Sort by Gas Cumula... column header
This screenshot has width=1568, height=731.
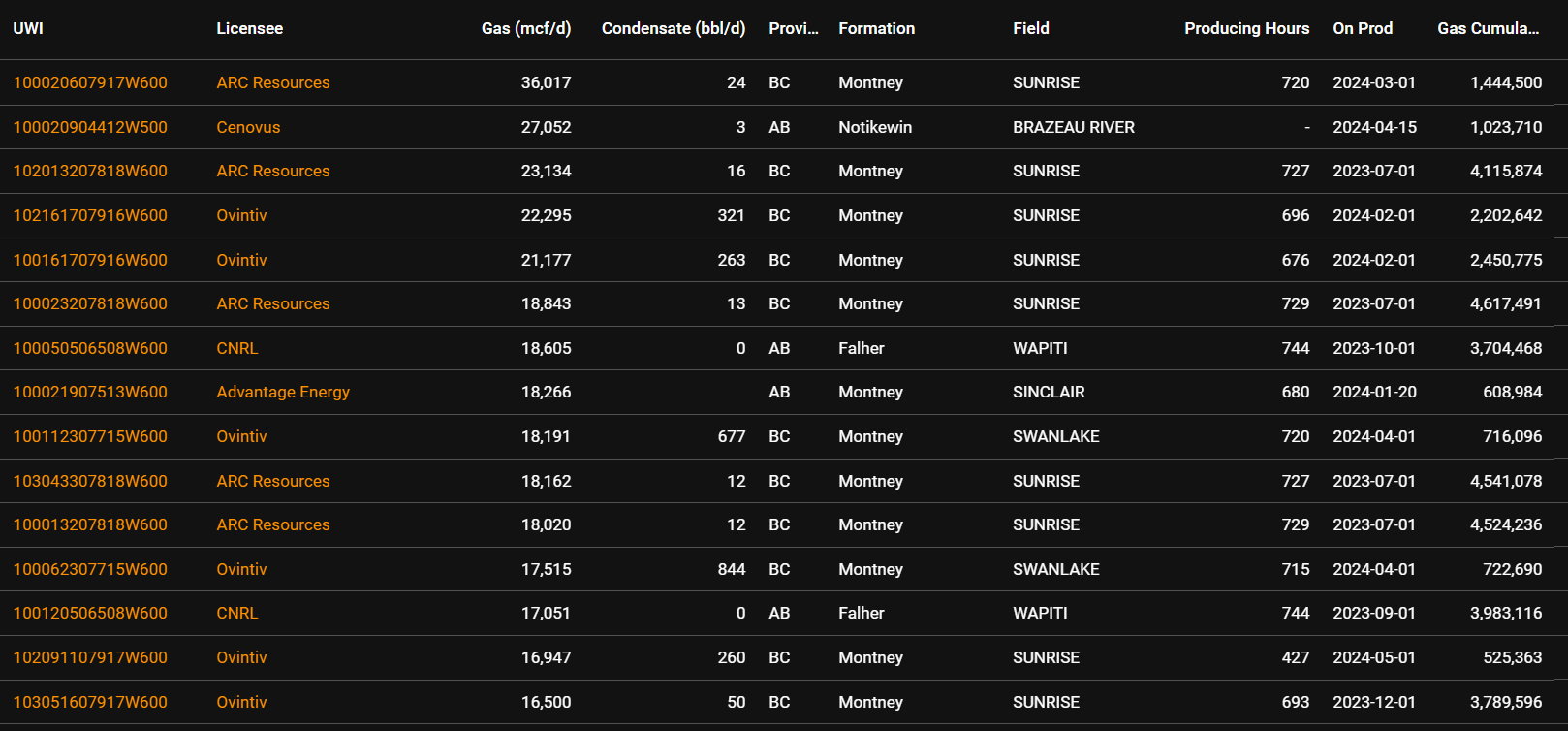point(1489,28)
